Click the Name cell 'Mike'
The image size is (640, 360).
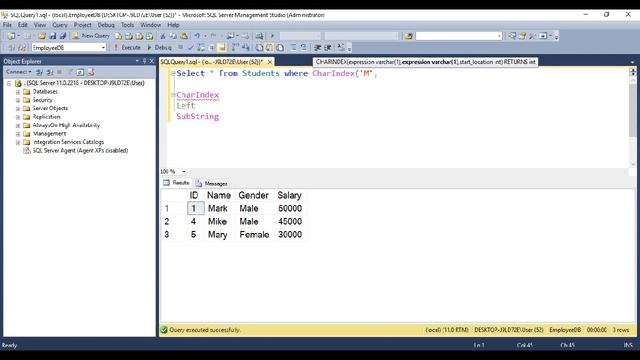tap(217, 222)
